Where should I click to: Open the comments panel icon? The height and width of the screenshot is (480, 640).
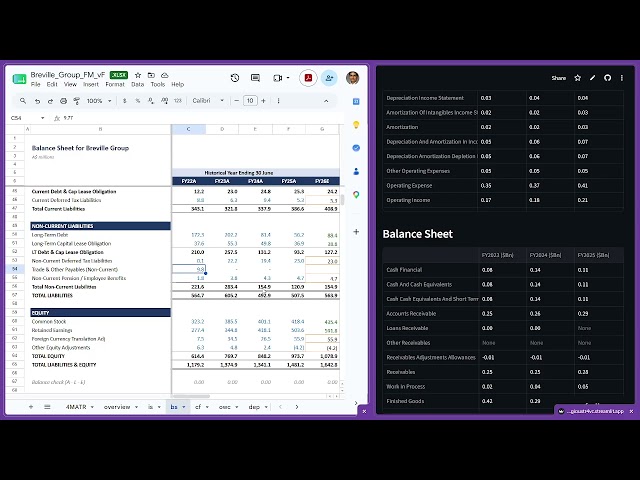coord(256,78)
